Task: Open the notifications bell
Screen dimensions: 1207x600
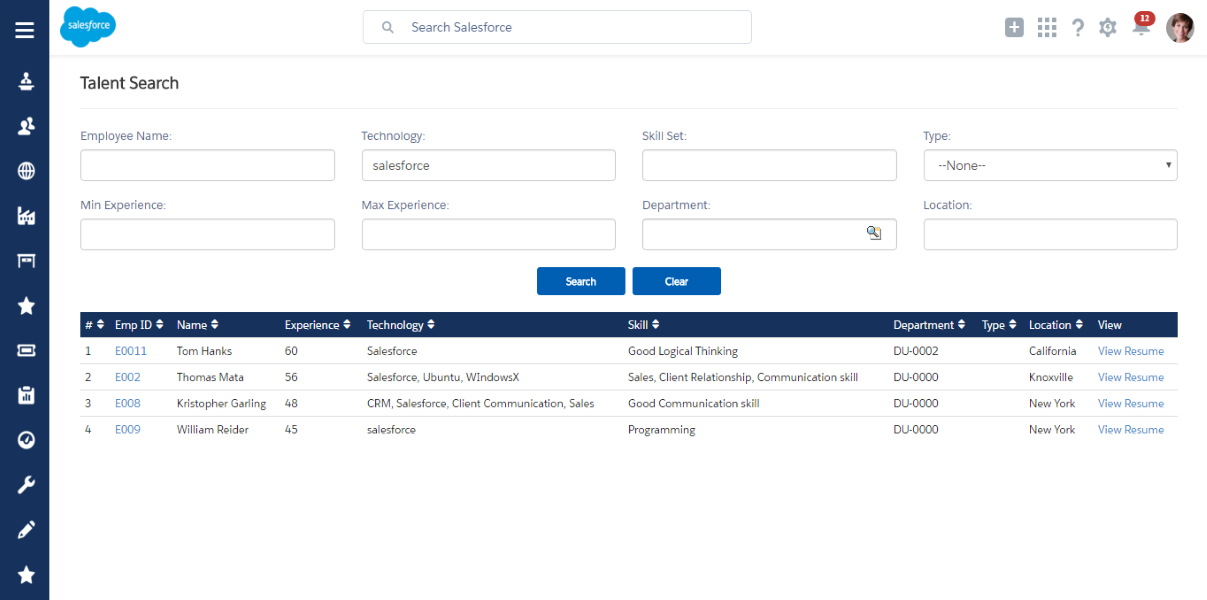Action: coord(1141,27)
